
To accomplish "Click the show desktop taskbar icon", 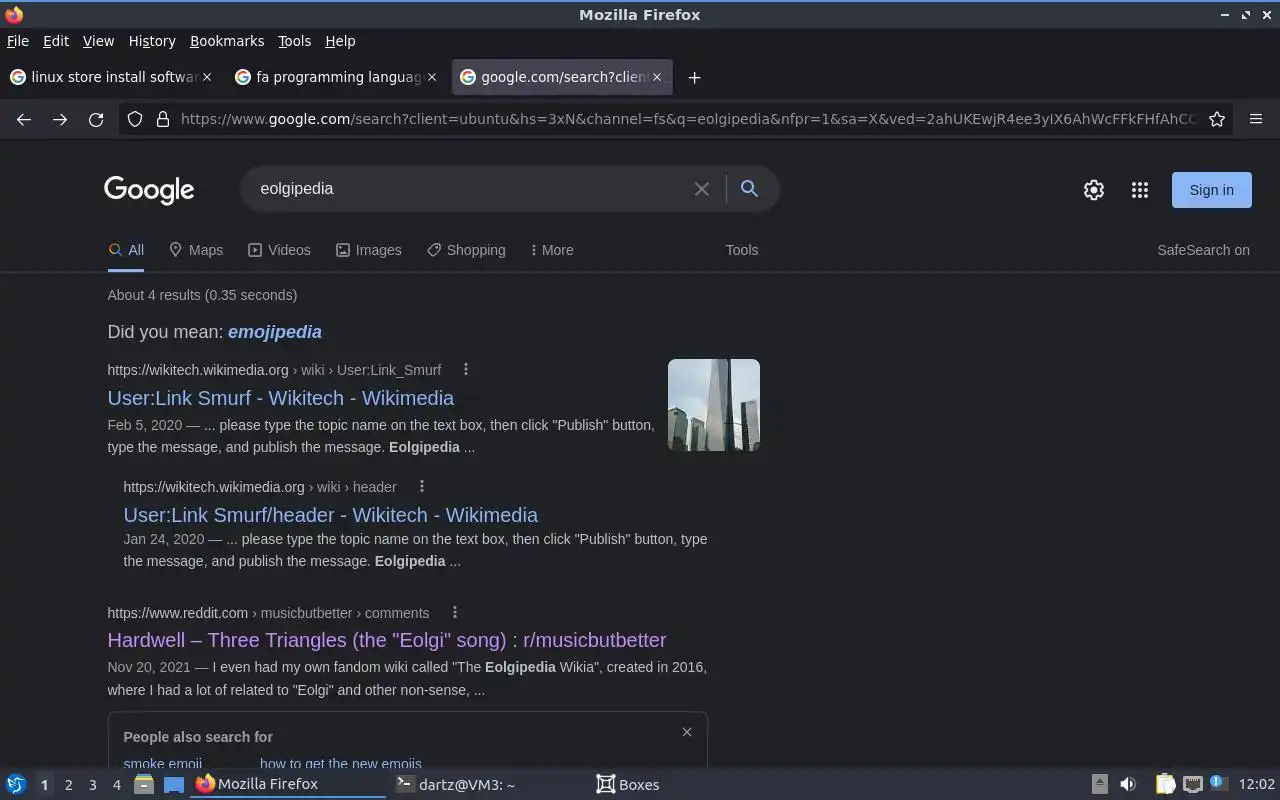I will 174,785.
